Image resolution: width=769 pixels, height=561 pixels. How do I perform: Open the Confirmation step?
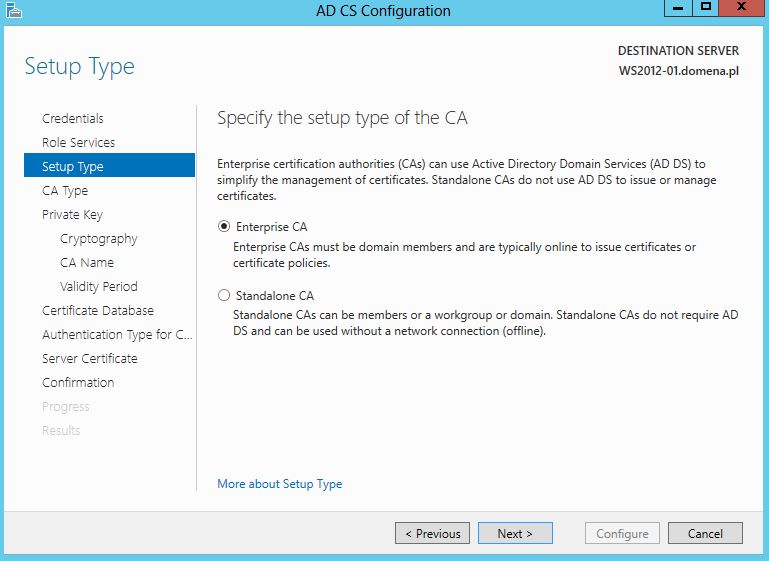(x=78, y=382)
